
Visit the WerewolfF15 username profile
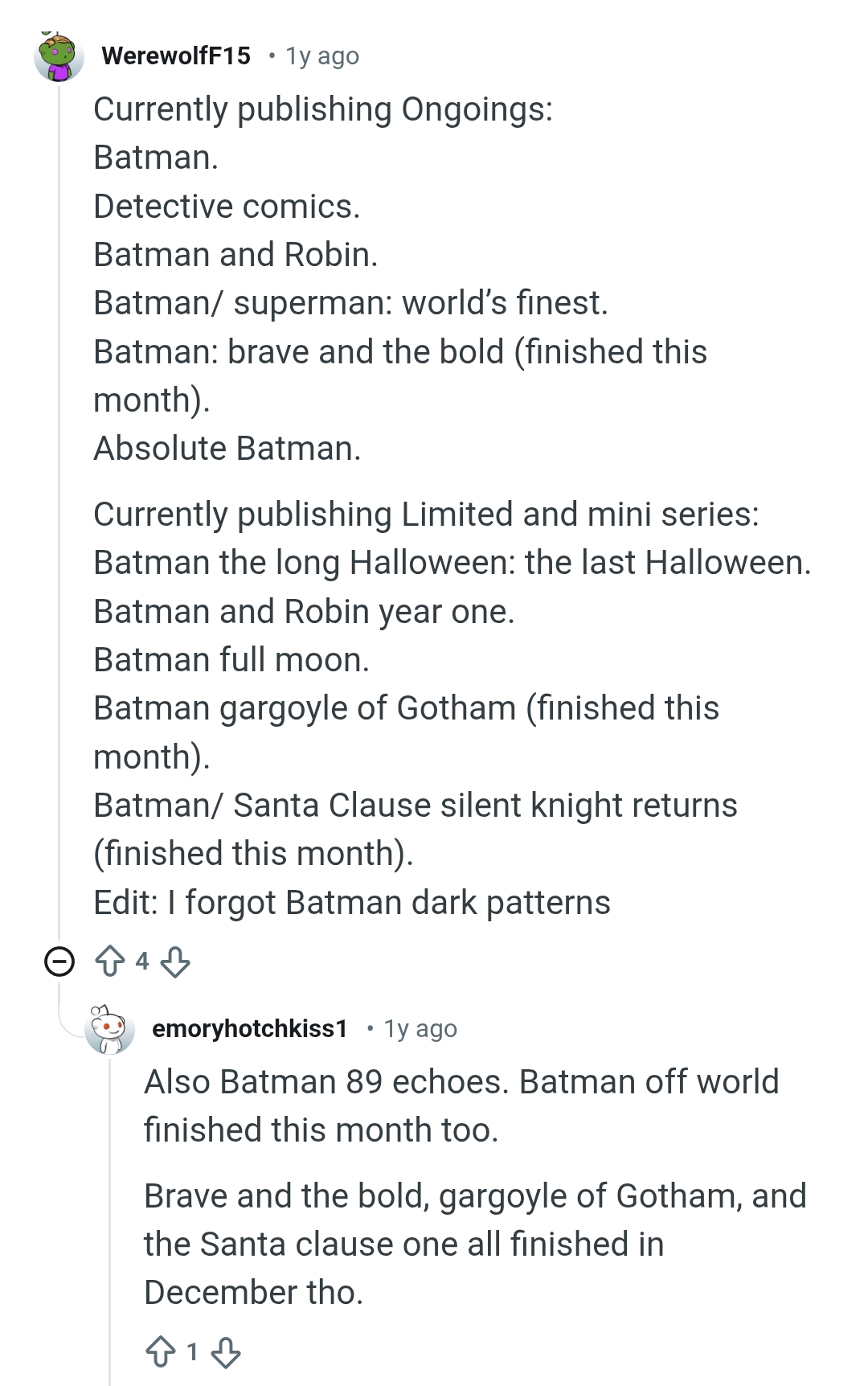[176, 55]
